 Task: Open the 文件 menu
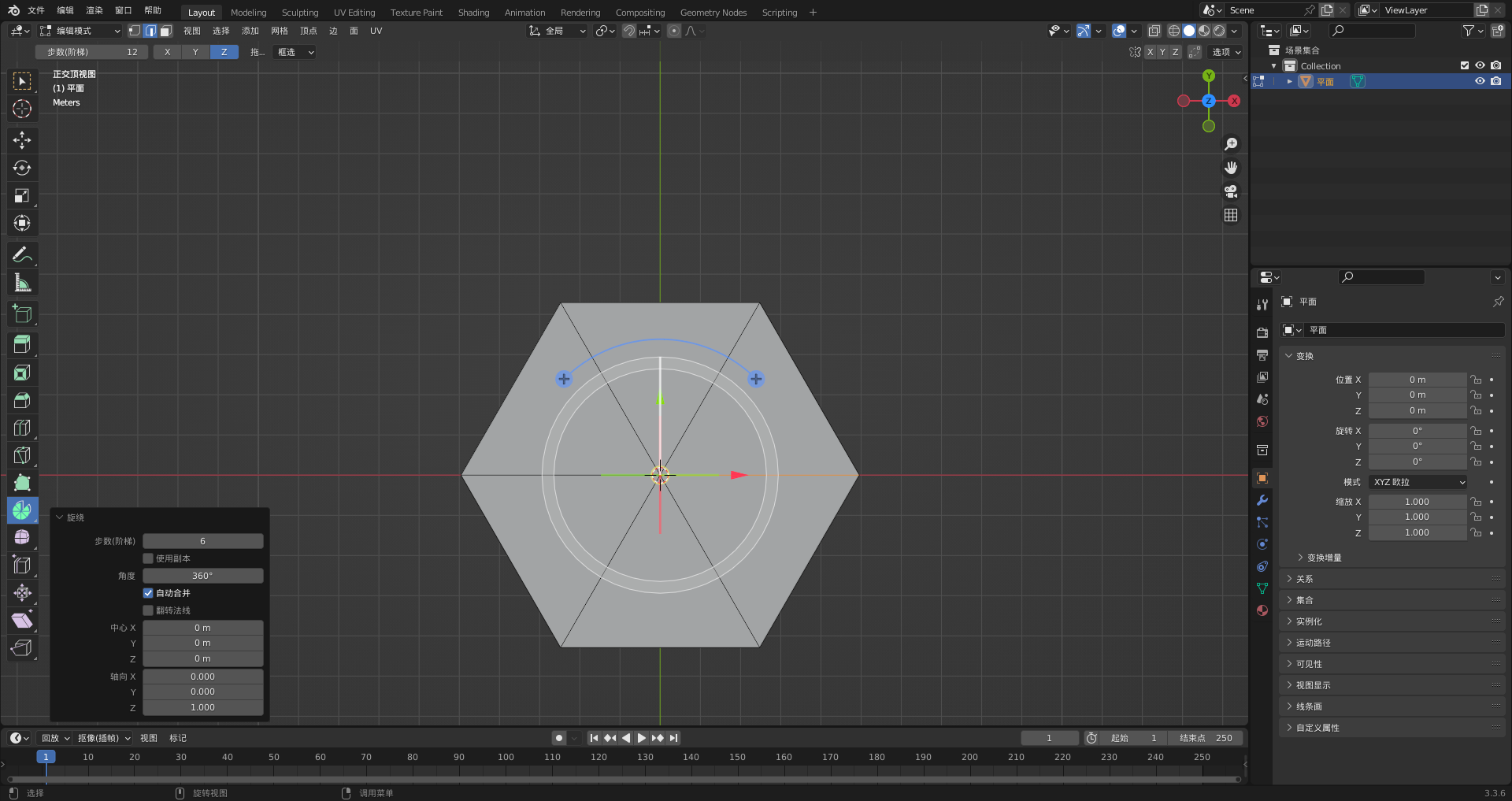[36, 10]
